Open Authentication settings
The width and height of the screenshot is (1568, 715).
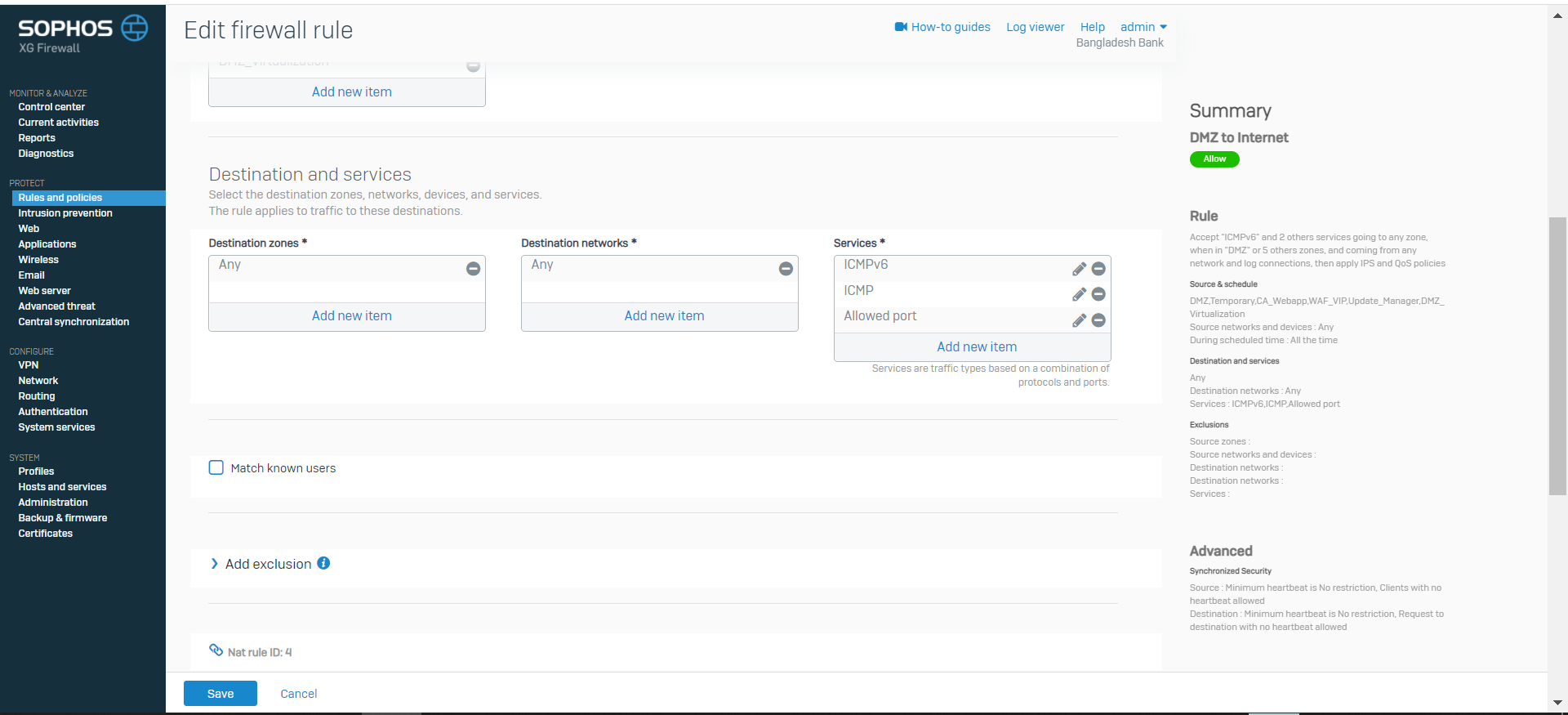(x=53, y=412)
